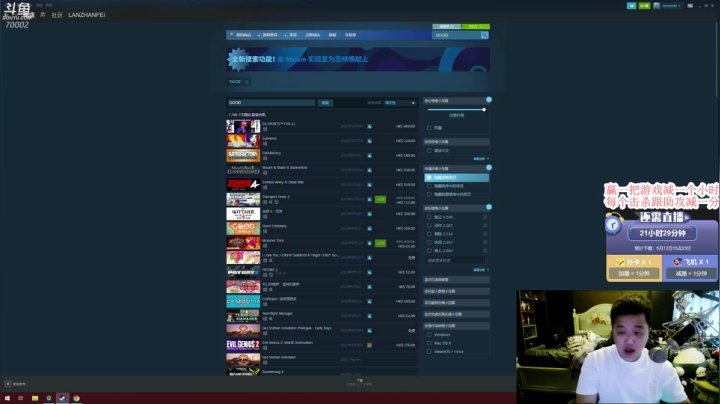The width and height of the screenshot is (720, 404).
Task: Collapse Narrow by Tag filter header
Action: click(x=454, y=208)
